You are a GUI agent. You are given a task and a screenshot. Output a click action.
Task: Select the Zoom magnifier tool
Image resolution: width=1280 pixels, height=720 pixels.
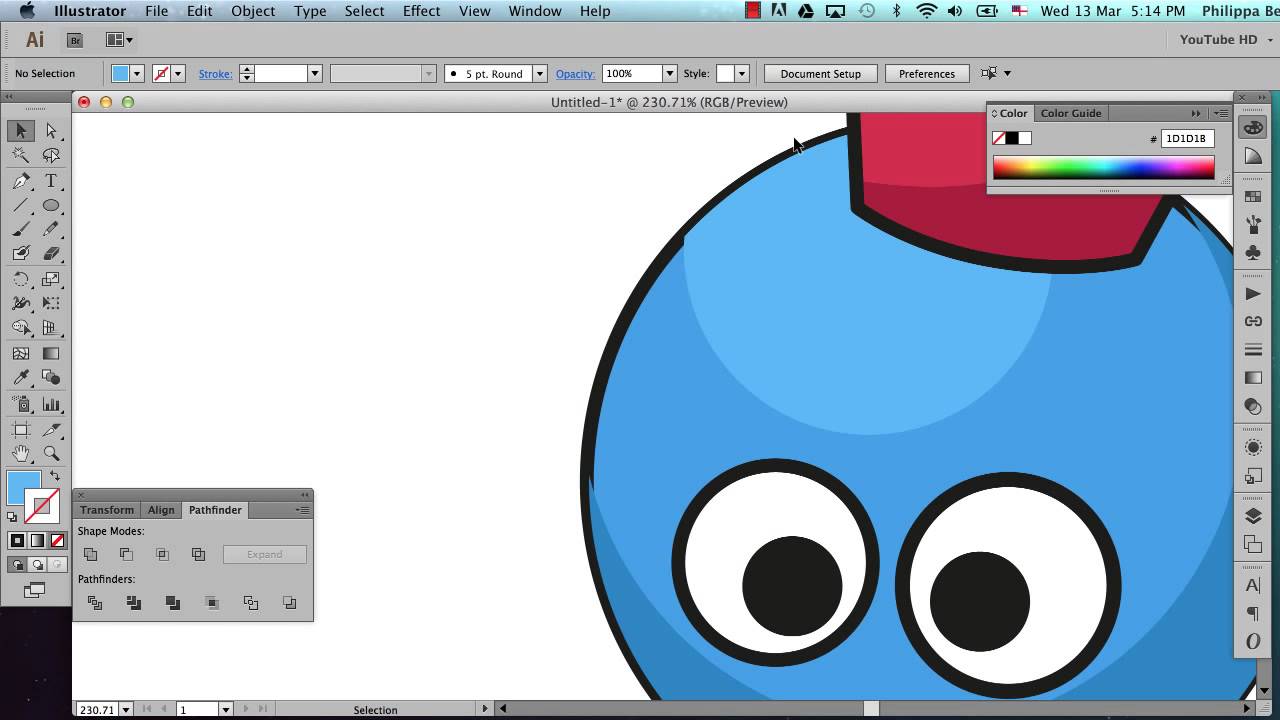pyautogui.click(x=51, y=453)
